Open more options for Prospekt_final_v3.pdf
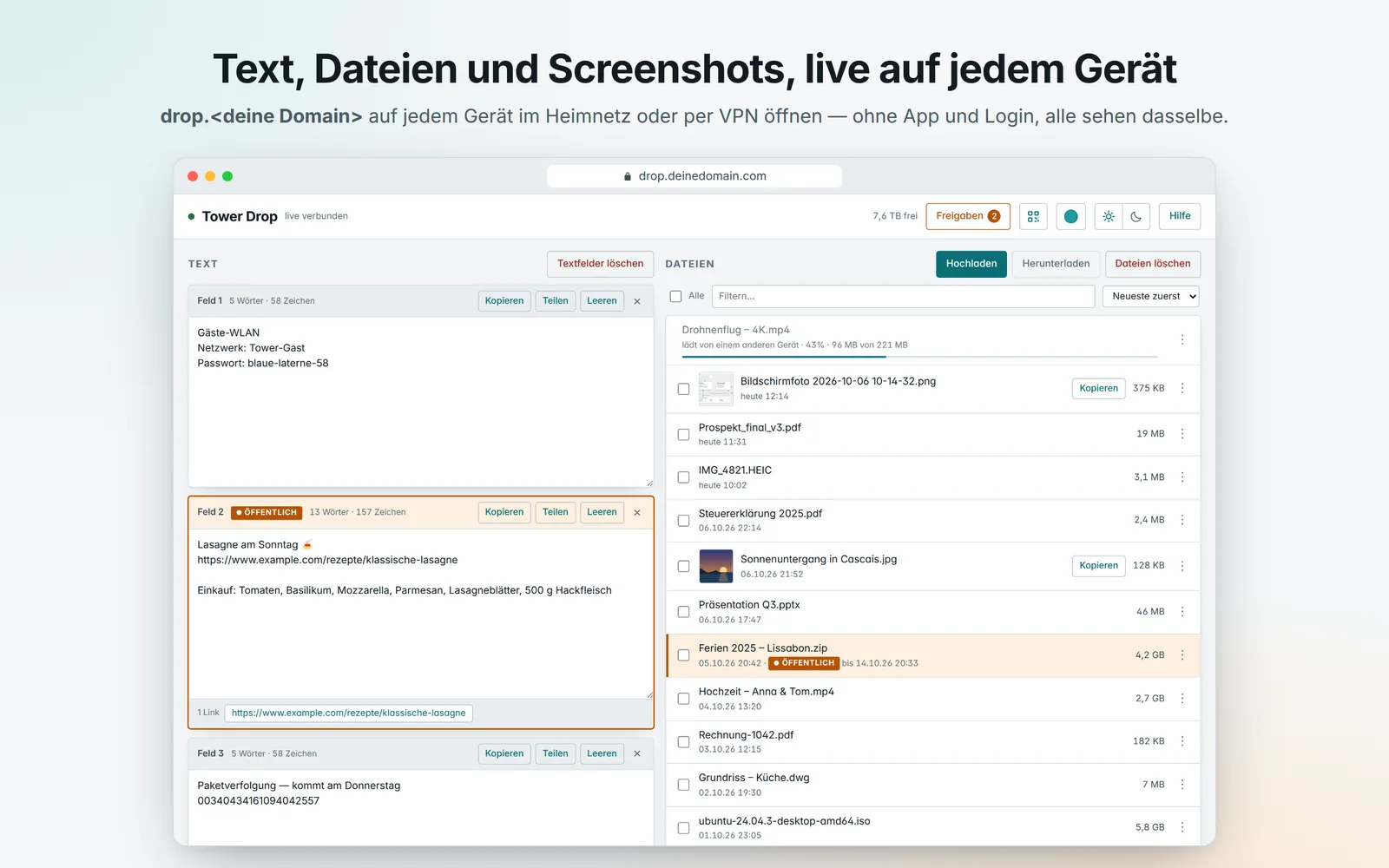 [1182, 434]
